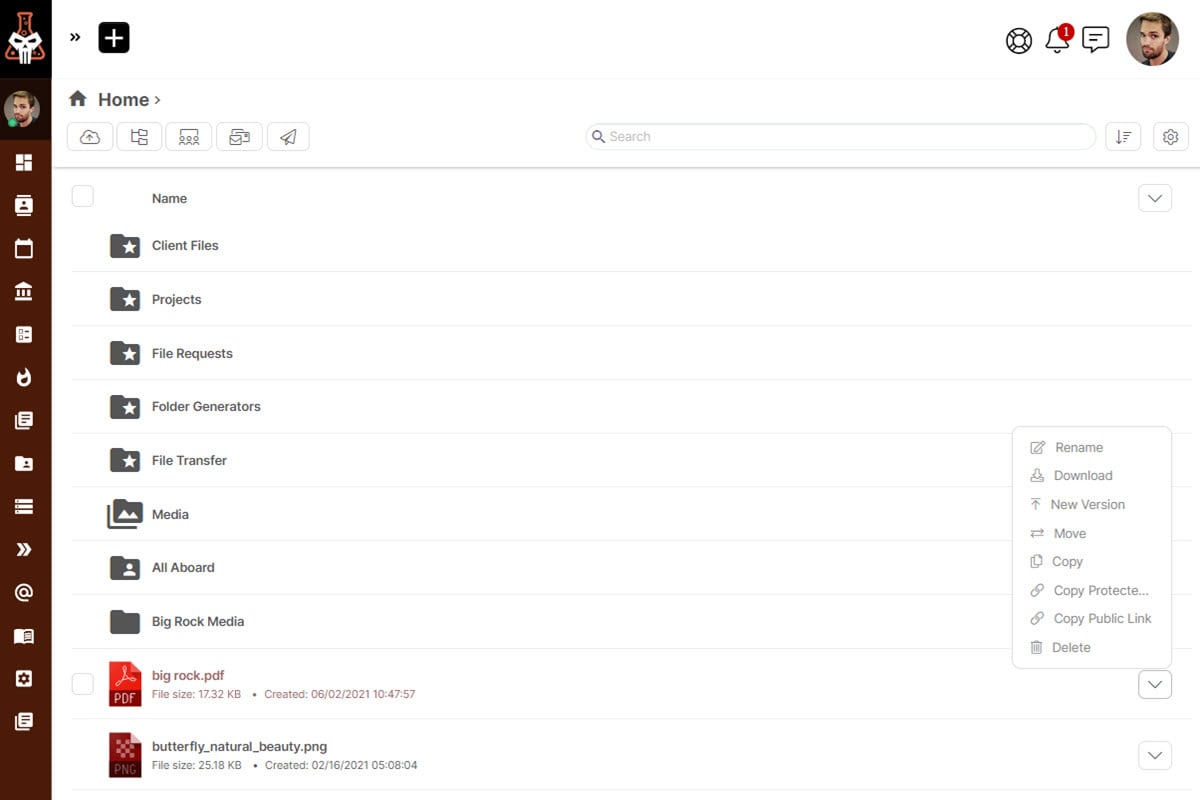Tick the checkbox for big rock.pdf
This screenshot has width=1200, height=800.
click(83, 684)
